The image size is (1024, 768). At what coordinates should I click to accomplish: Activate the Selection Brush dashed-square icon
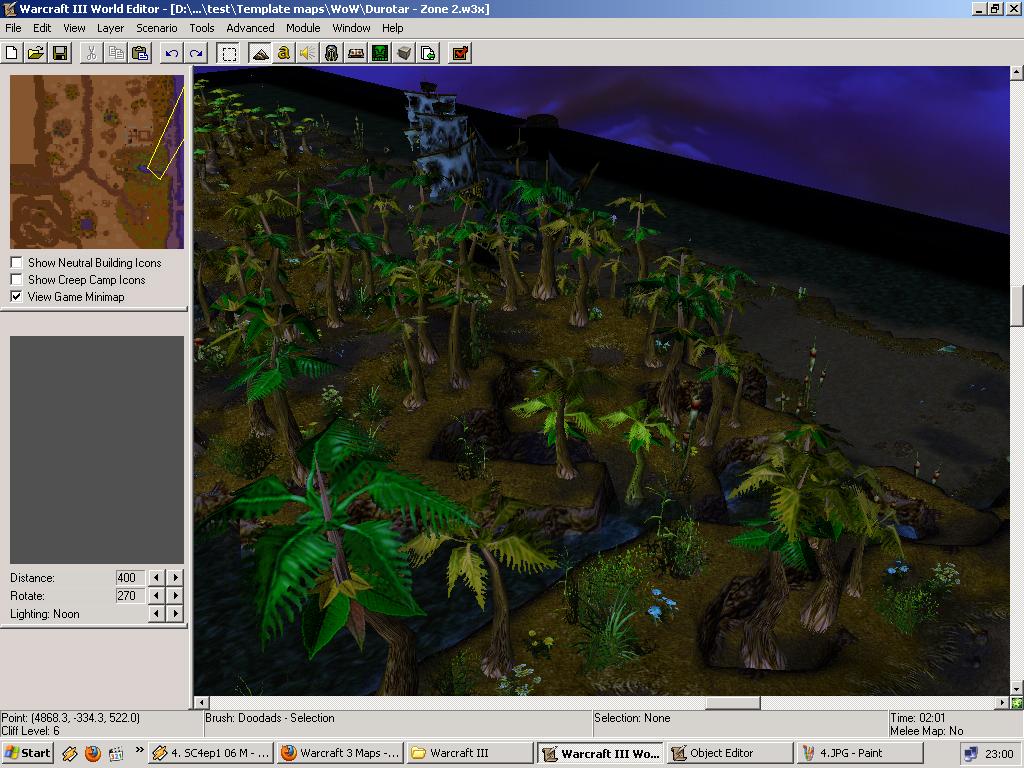coord(229,53)
